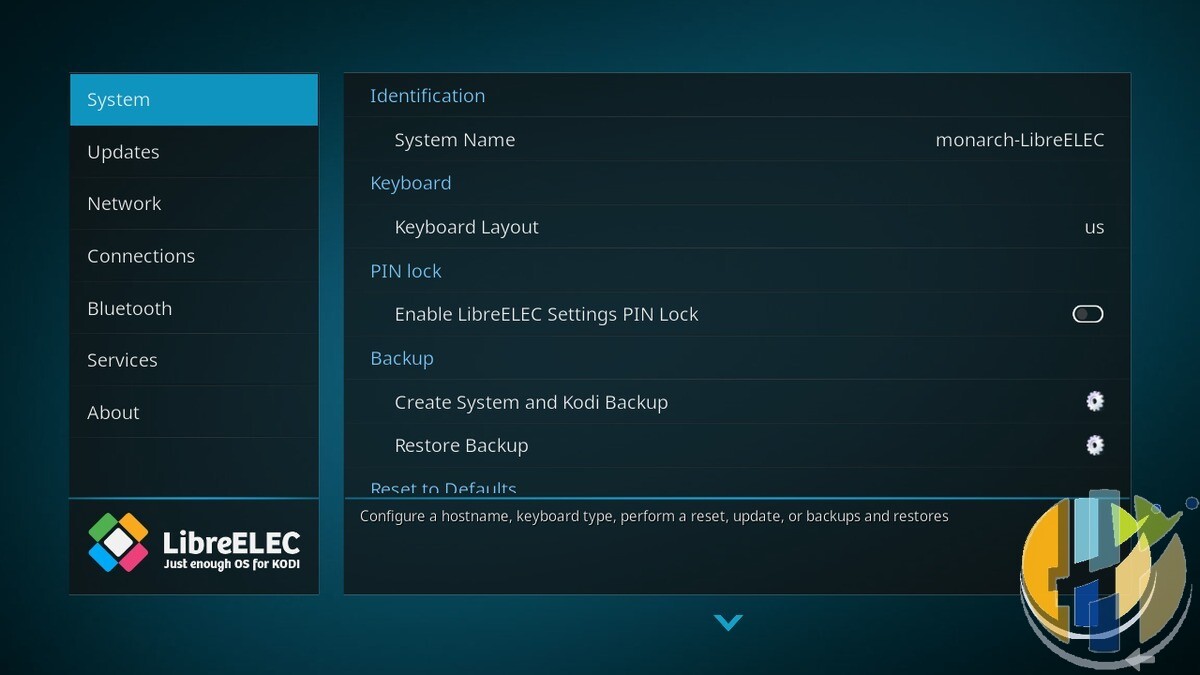Click the monarch-LibreELEC hostname value
Image resolution: width=1200 pixels, height=675 pixels.
tap(1020, 140)
